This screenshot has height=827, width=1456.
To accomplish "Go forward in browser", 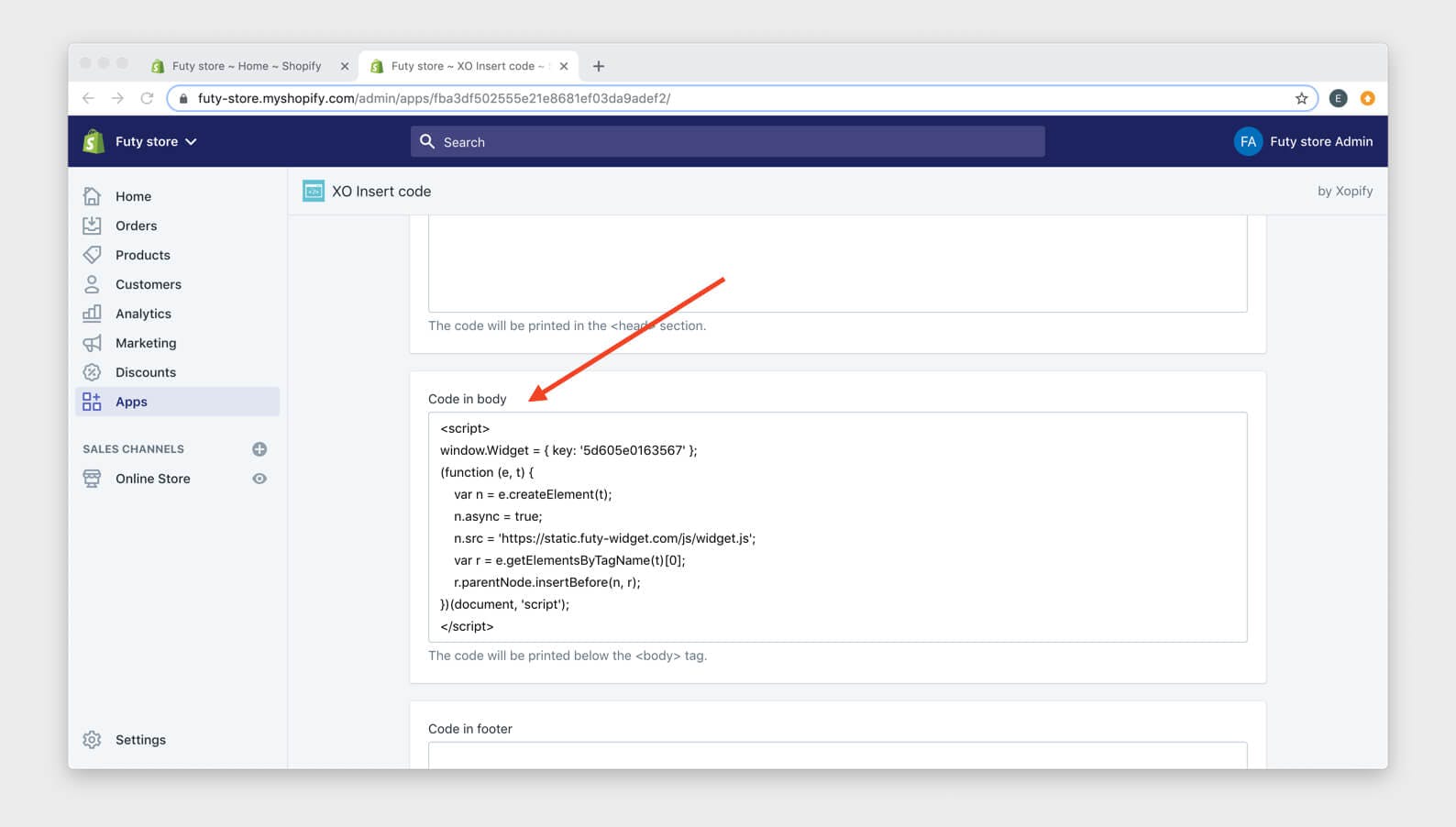I will pos(117,98).
